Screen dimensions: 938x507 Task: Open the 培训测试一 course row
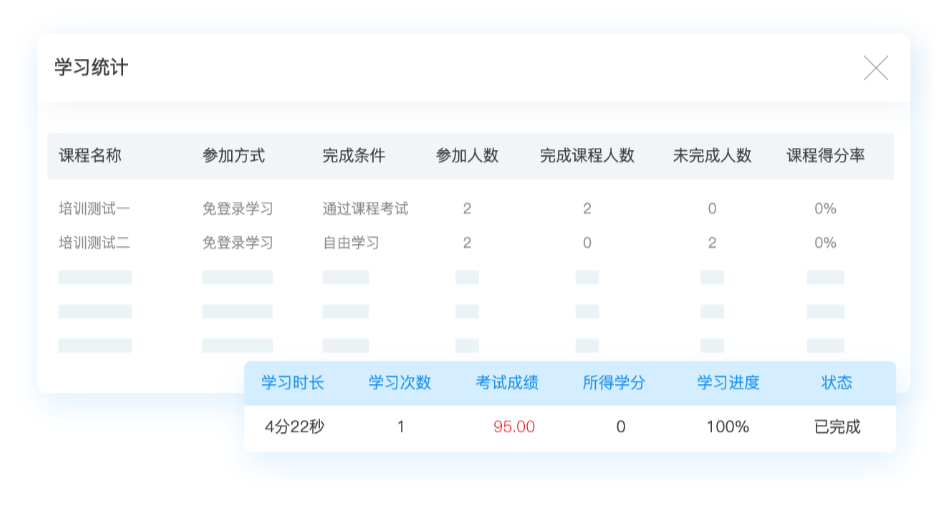(x=94, y=209)
